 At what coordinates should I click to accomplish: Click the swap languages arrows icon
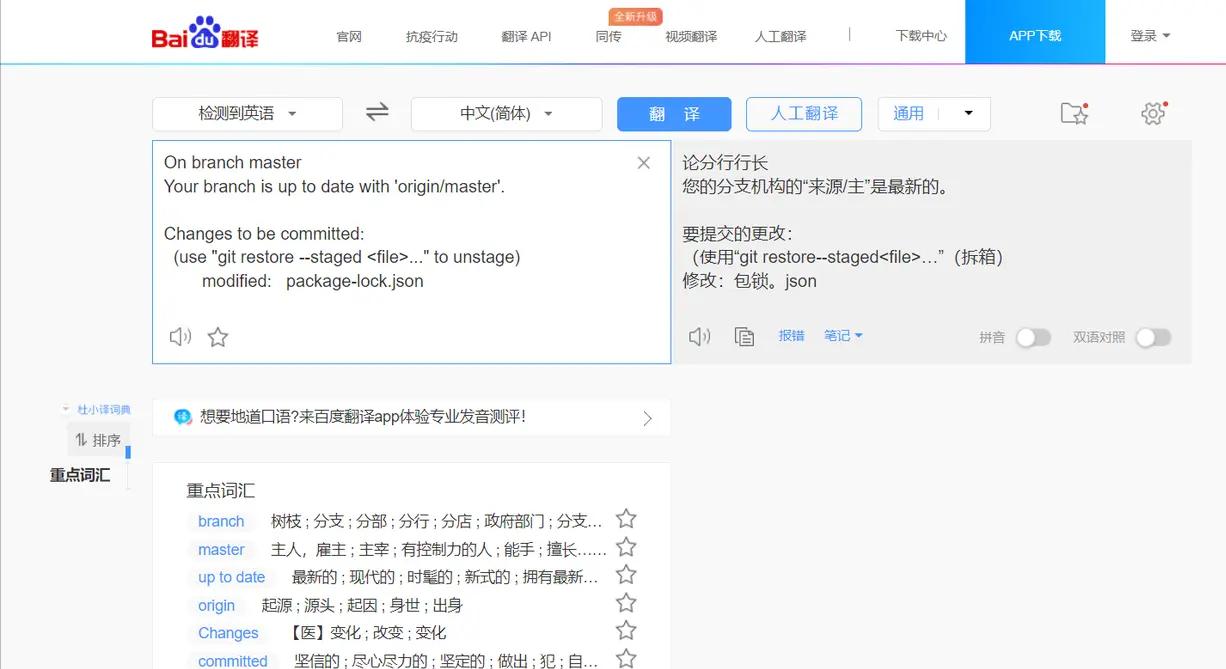(377, 113)
